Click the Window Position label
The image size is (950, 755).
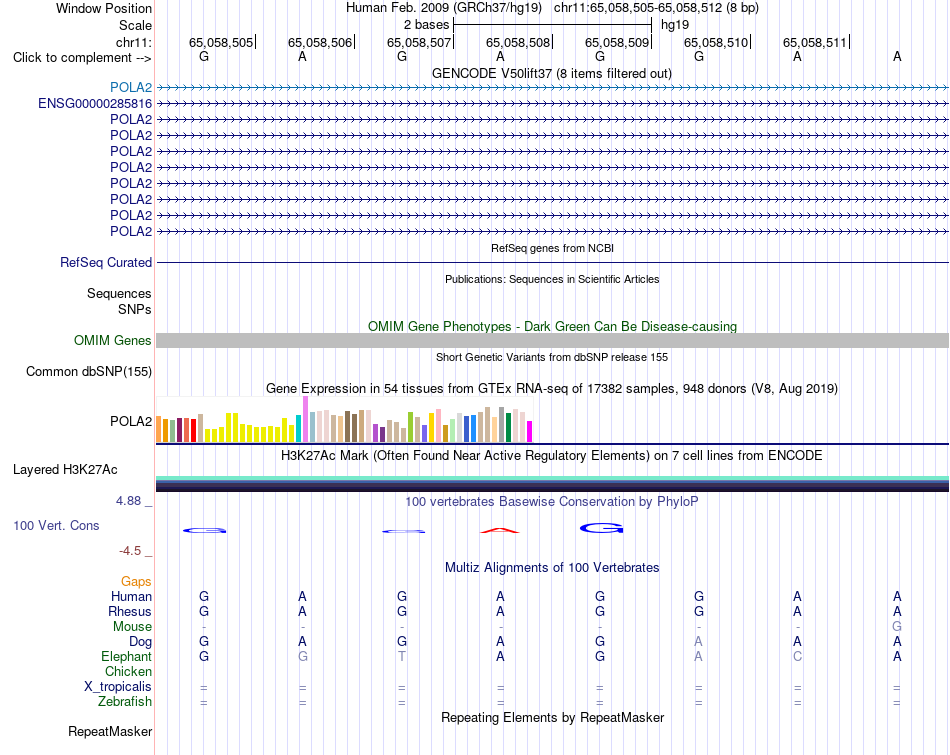point(104,8)
